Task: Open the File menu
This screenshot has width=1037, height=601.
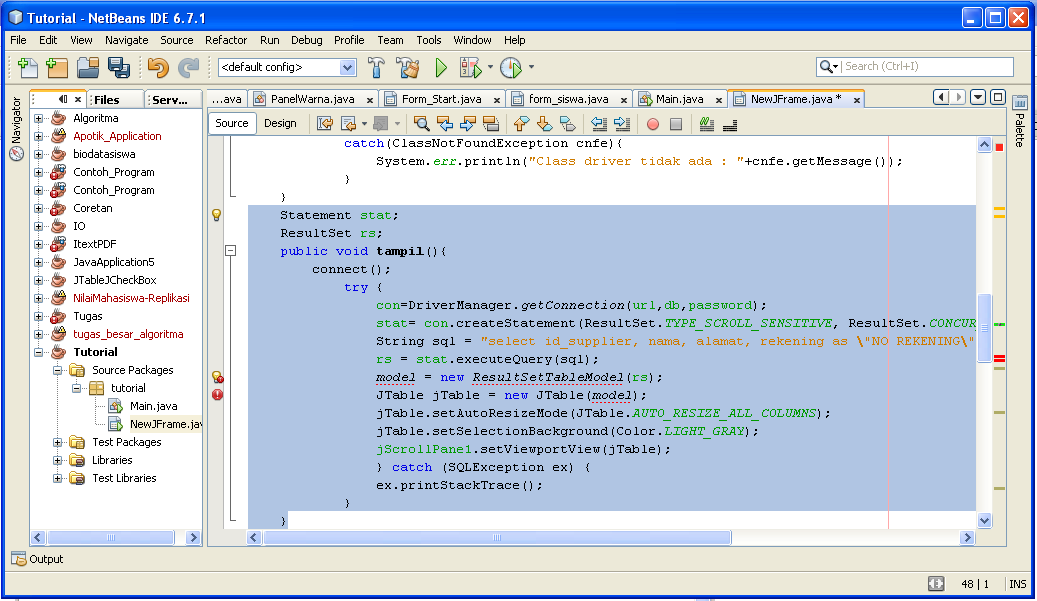Action: pos(19,40)
